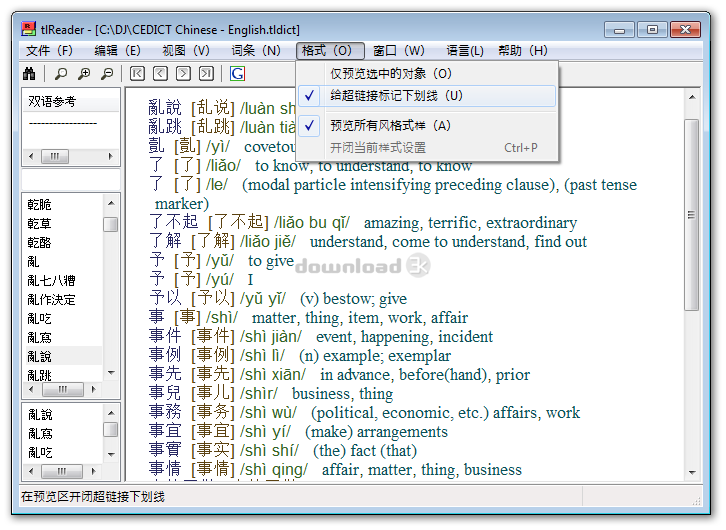Screen dimensions: 726x530
Task: Select 乾酪 in the word list
Action: [x=39, y=243]
